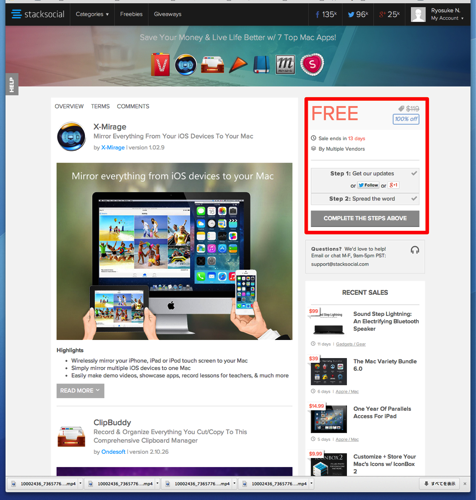The width and height of the screenshot is (476, 500).
Task: Click support@stacksocial.com email link
Action: point(340,264)
